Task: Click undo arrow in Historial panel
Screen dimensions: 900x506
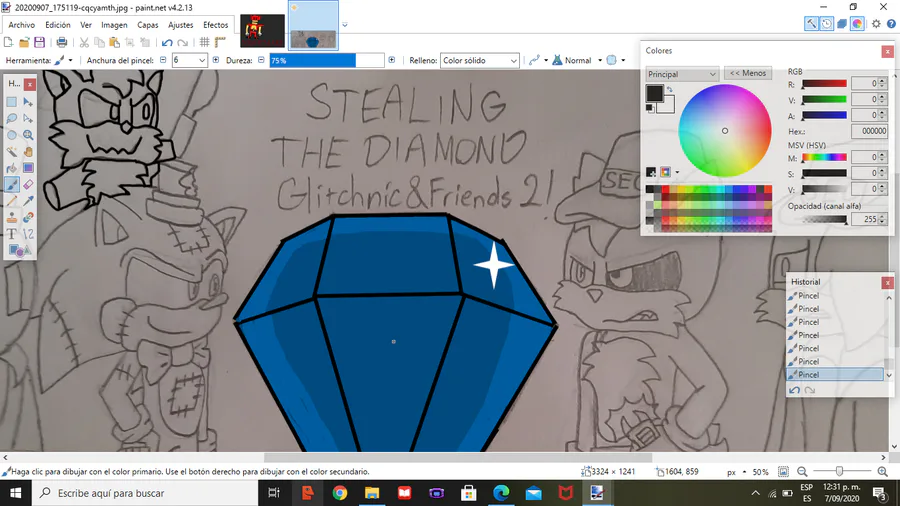Action: tap(794, 390)
